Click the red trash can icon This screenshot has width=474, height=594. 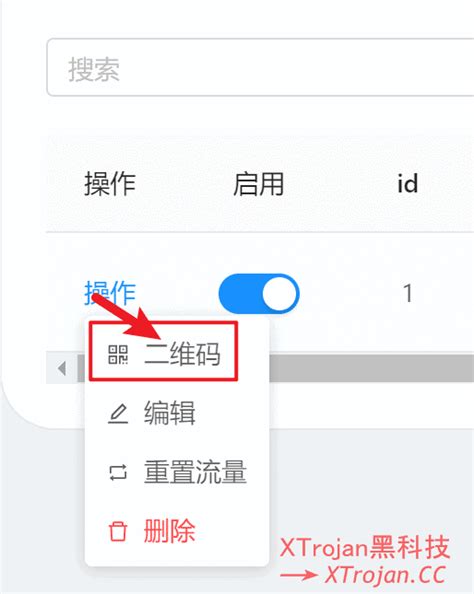tap(118, 531)
